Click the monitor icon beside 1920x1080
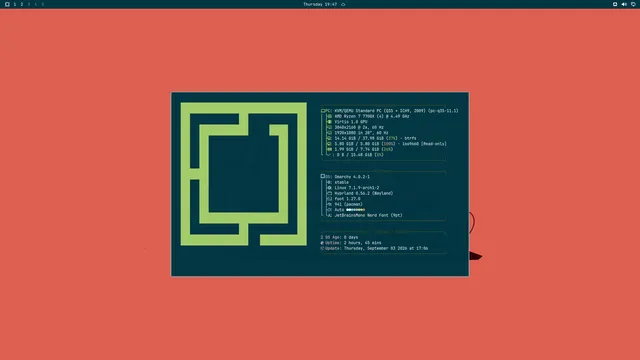640x360 pixels. point(329,133)
